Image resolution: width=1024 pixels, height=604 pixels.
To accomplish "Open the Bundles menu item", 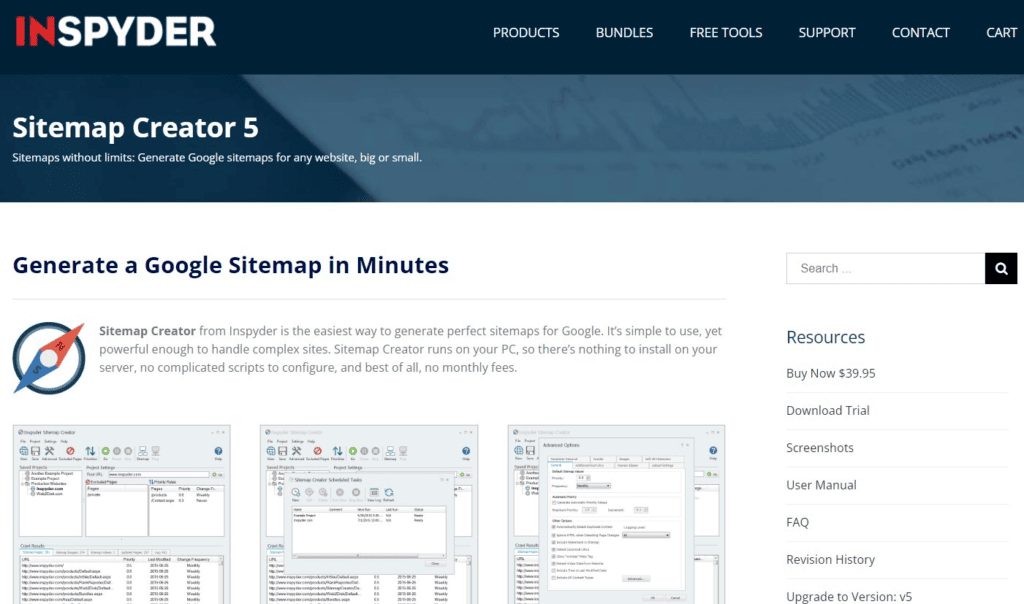I will click(x=624, y=33).
